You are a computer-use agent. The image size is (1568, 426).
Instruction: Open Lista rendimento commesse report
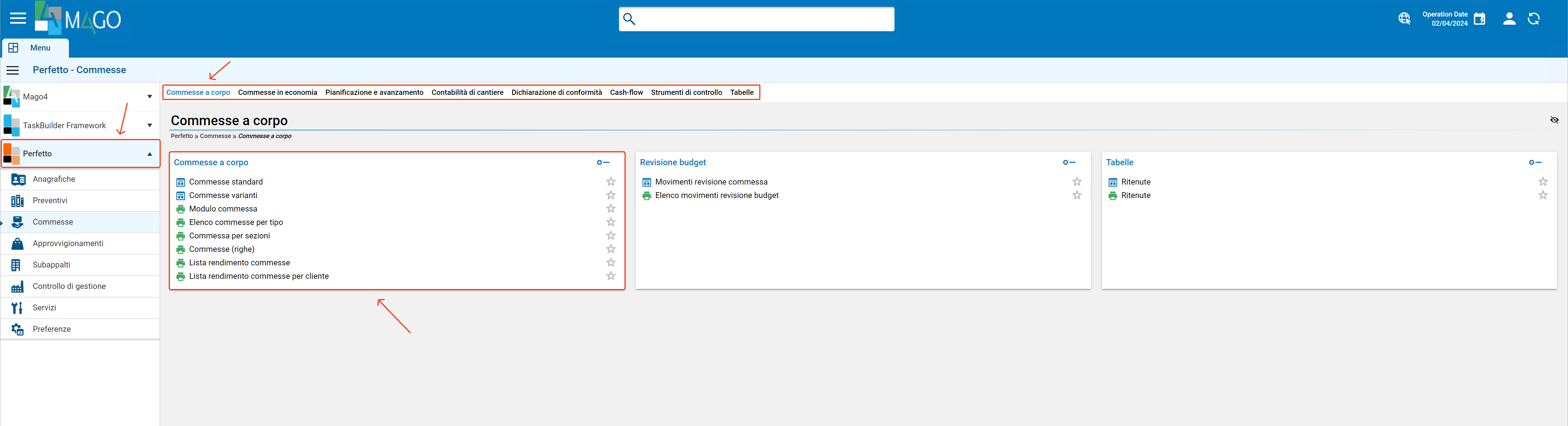(x=239, y=262)
